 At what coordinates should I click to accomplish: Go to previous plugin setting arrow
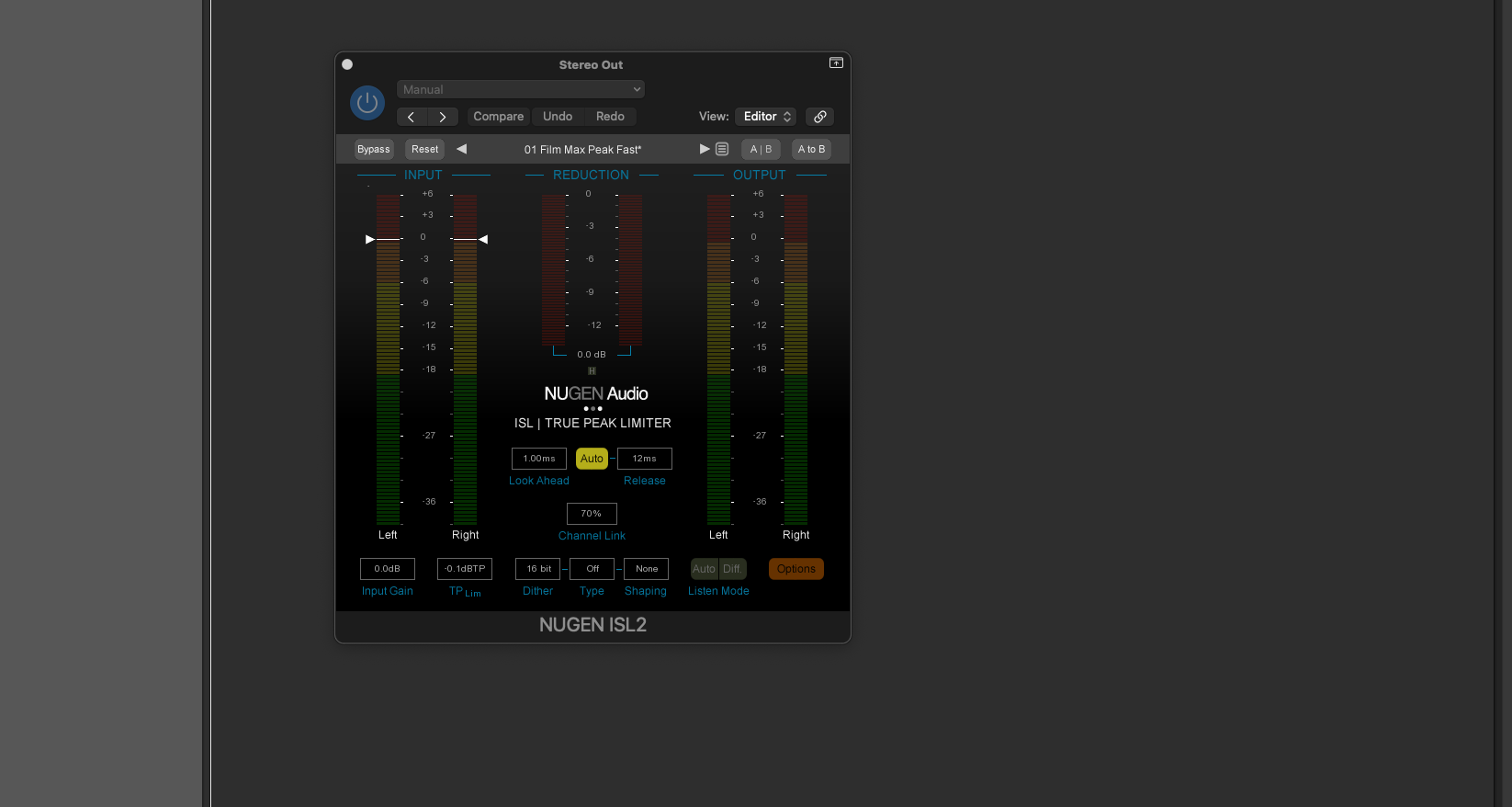pos(412,117)
